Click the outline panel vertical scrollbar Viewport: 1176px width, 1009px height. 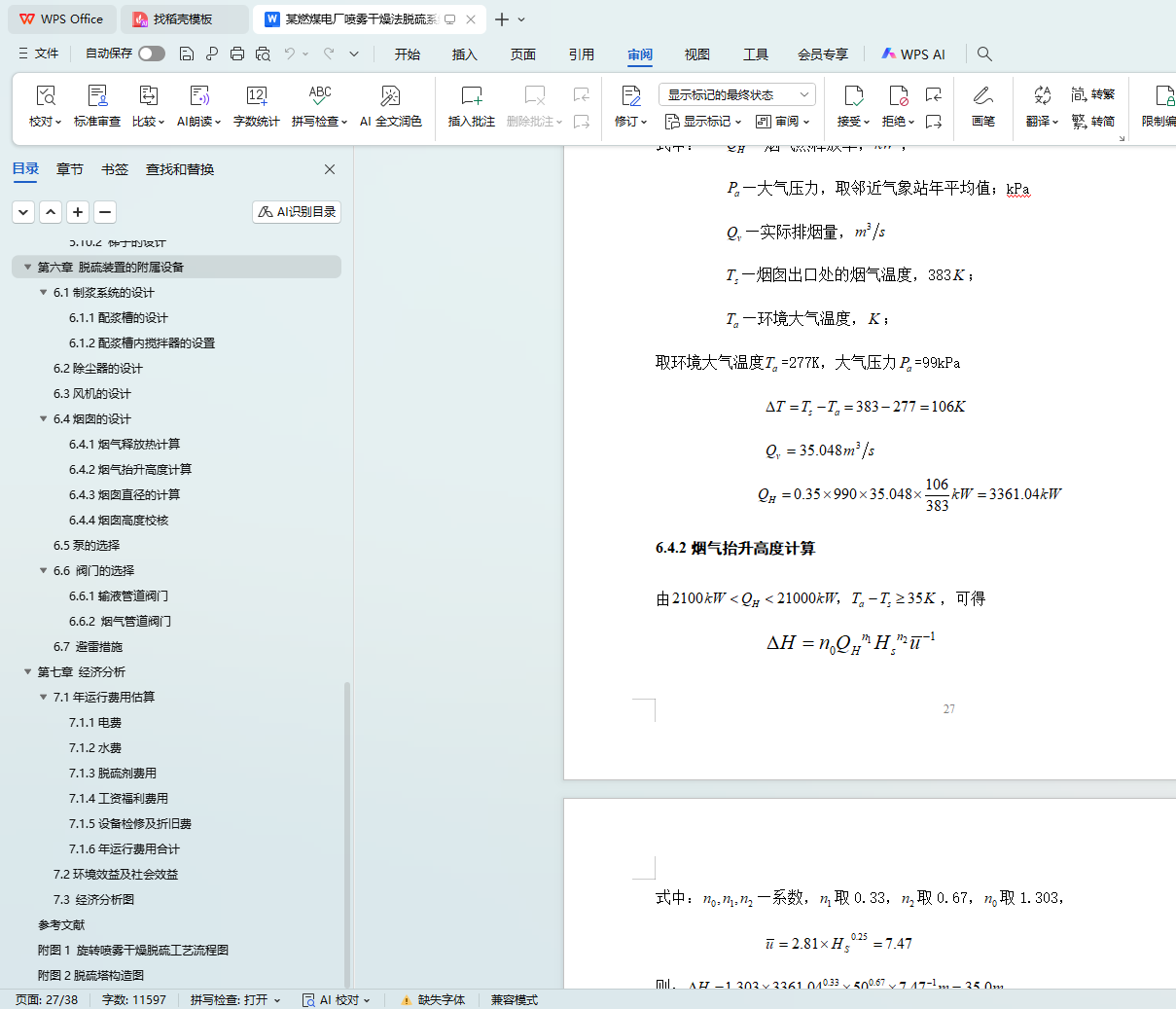coord(347,827)
